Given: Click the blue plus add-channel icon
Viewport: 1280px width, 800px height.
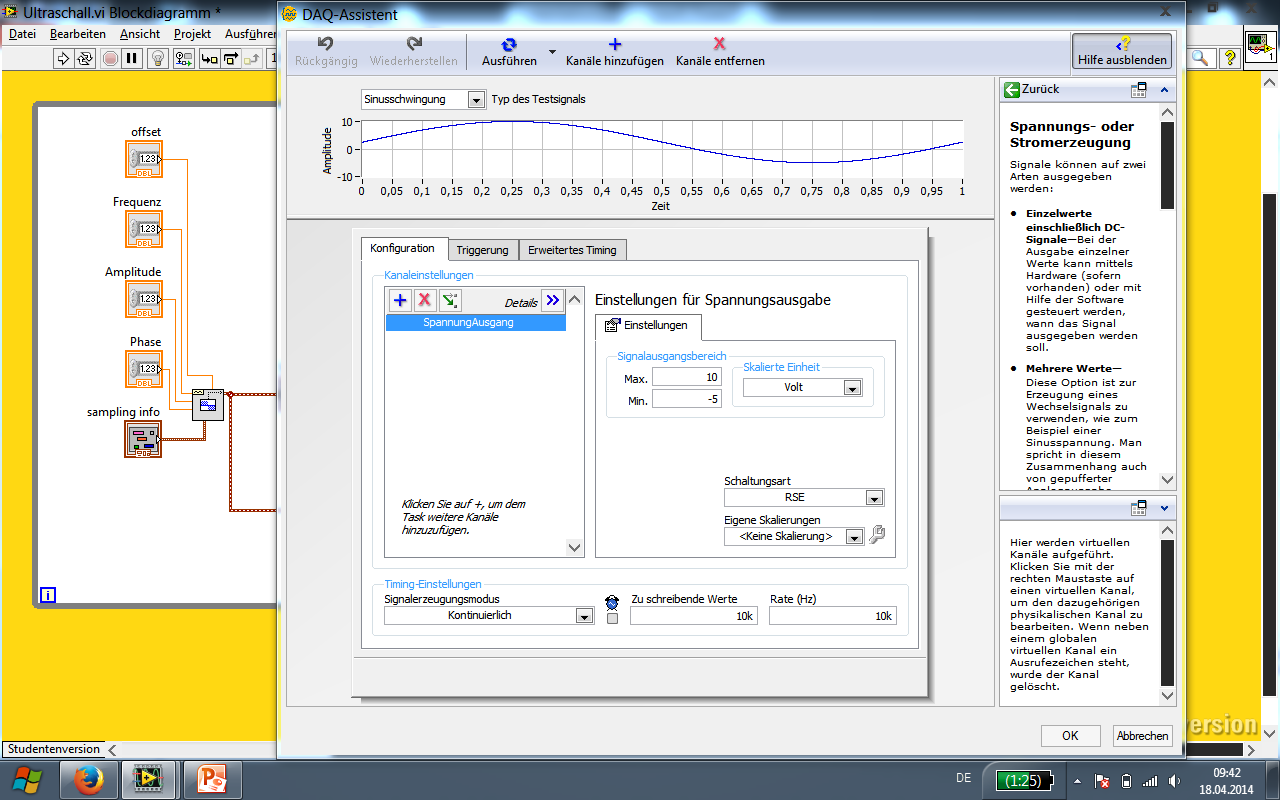Looking at the screenshot, I should [x=400, y=300].
